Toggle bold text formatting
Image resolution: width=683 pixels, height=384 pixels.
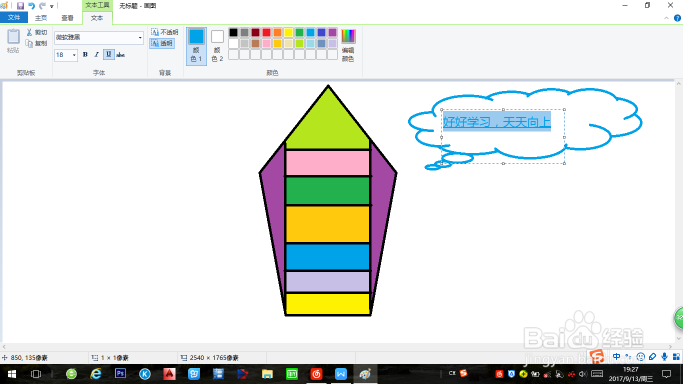(85, 54)
